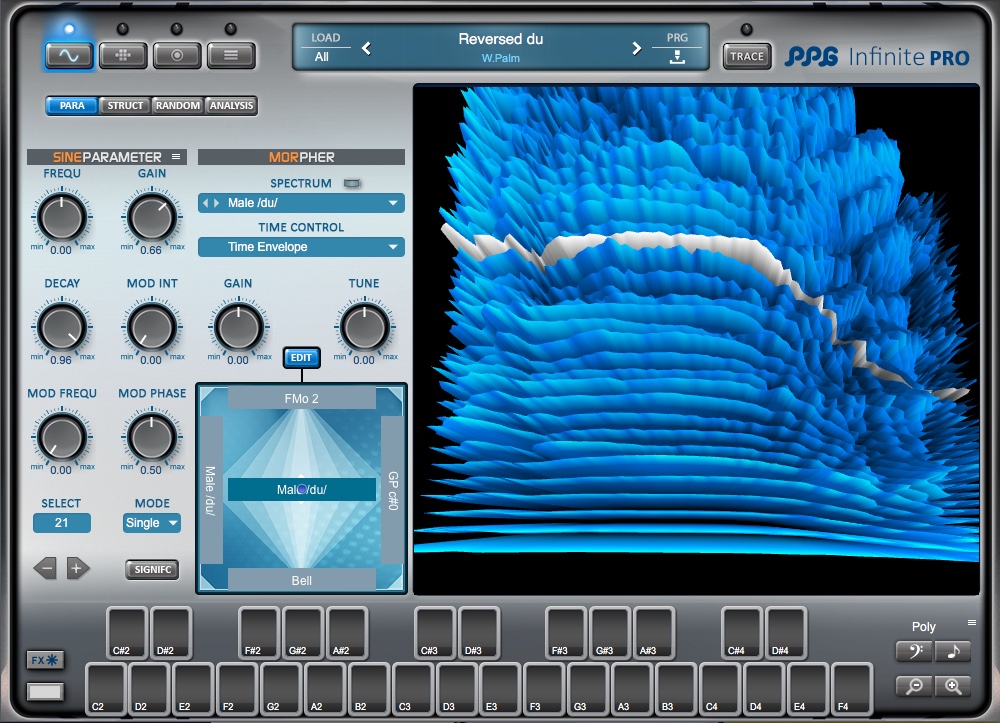This screenshot has width=1000, height=723.
Task: Click the music note button
Action: [x=953, y=652]
